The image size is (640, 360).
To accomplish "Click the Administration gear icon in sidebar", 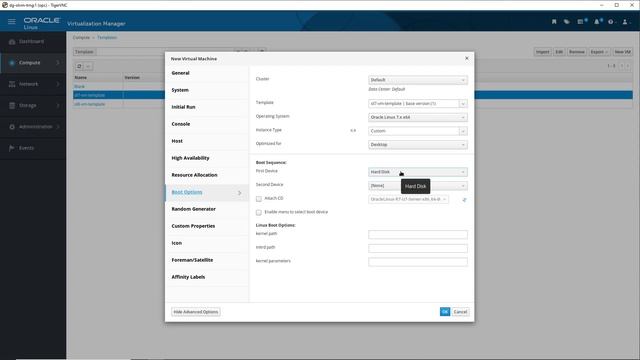I will click(x=12, y=127).
